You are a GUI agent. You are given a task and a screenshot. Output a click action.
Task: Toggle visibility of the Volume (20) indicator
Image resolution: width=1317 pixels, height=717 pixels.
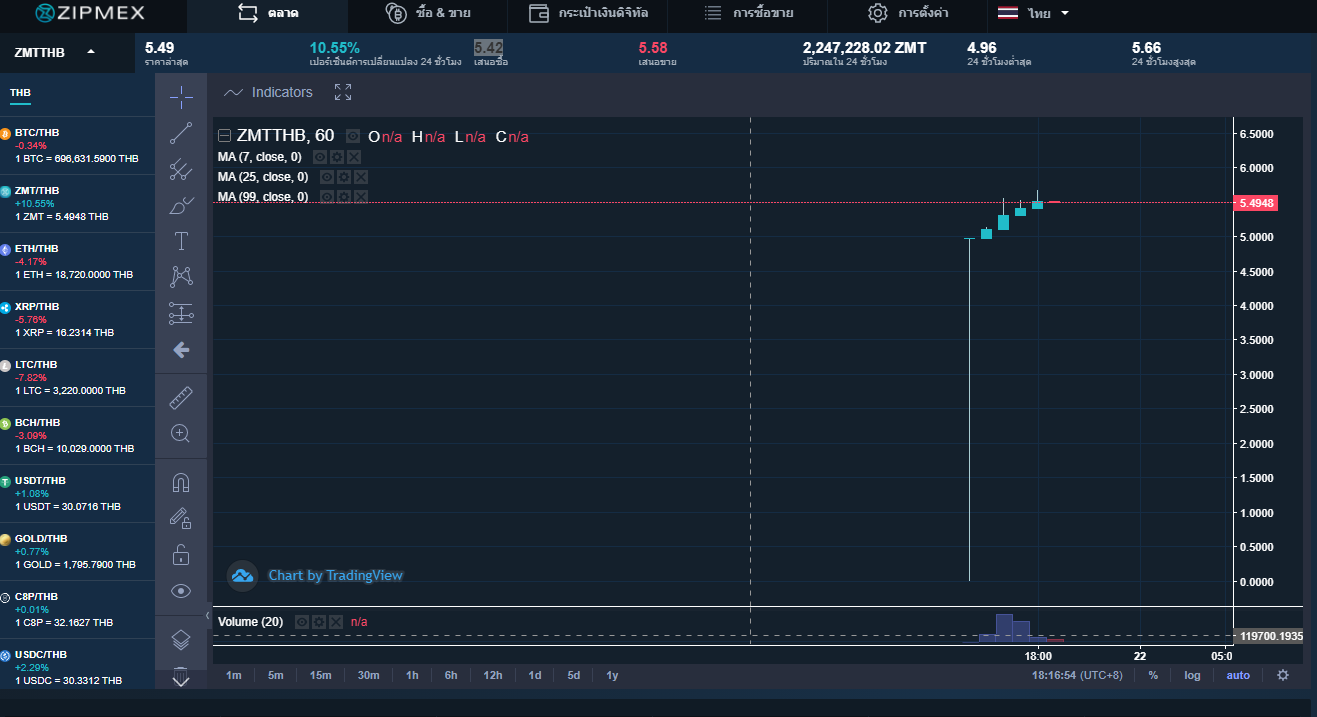[x=303, y=621]
